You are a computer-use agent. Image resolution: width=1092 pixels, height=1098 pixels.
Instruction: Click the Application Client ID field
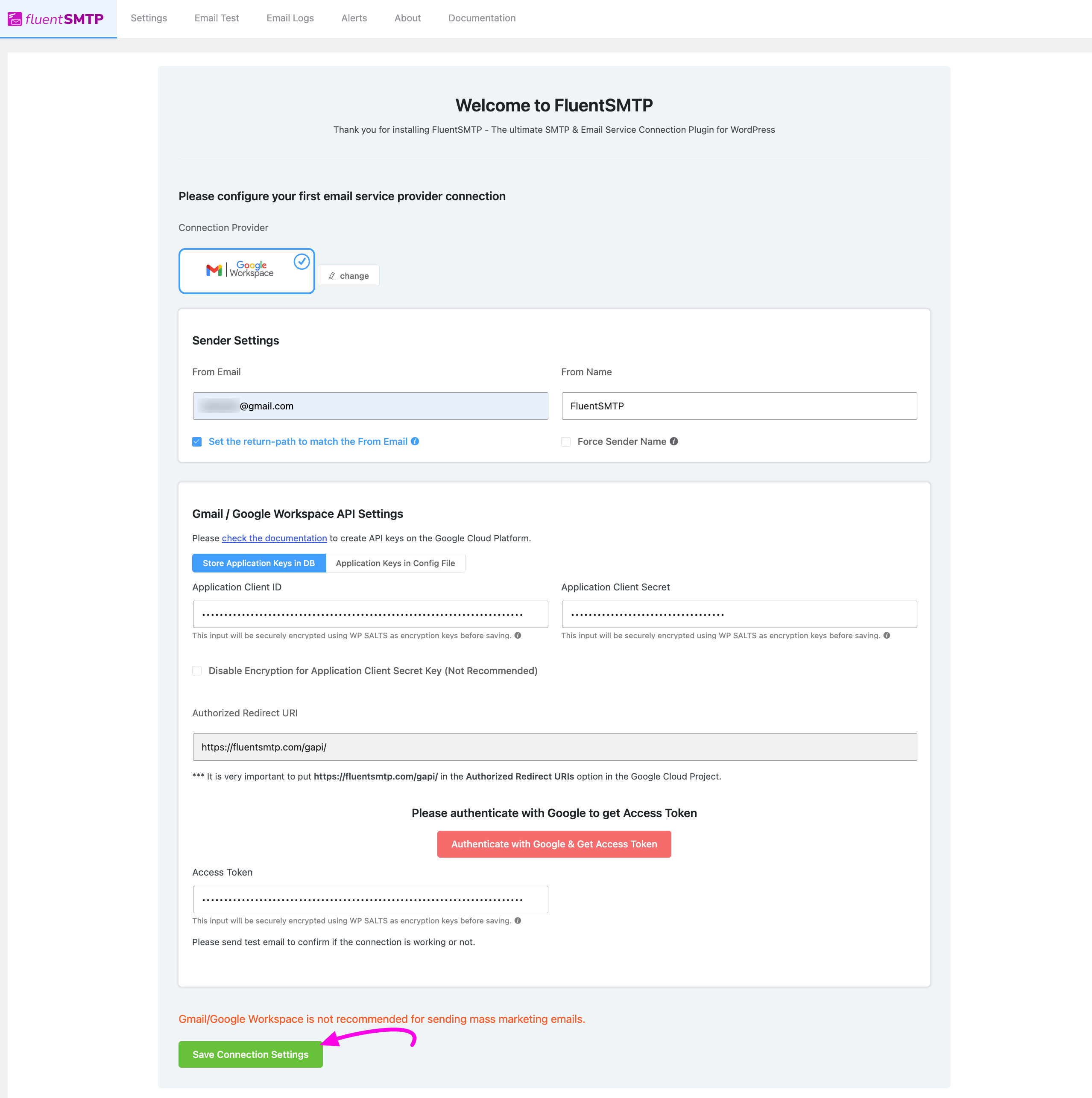click(x=370, y=614)
